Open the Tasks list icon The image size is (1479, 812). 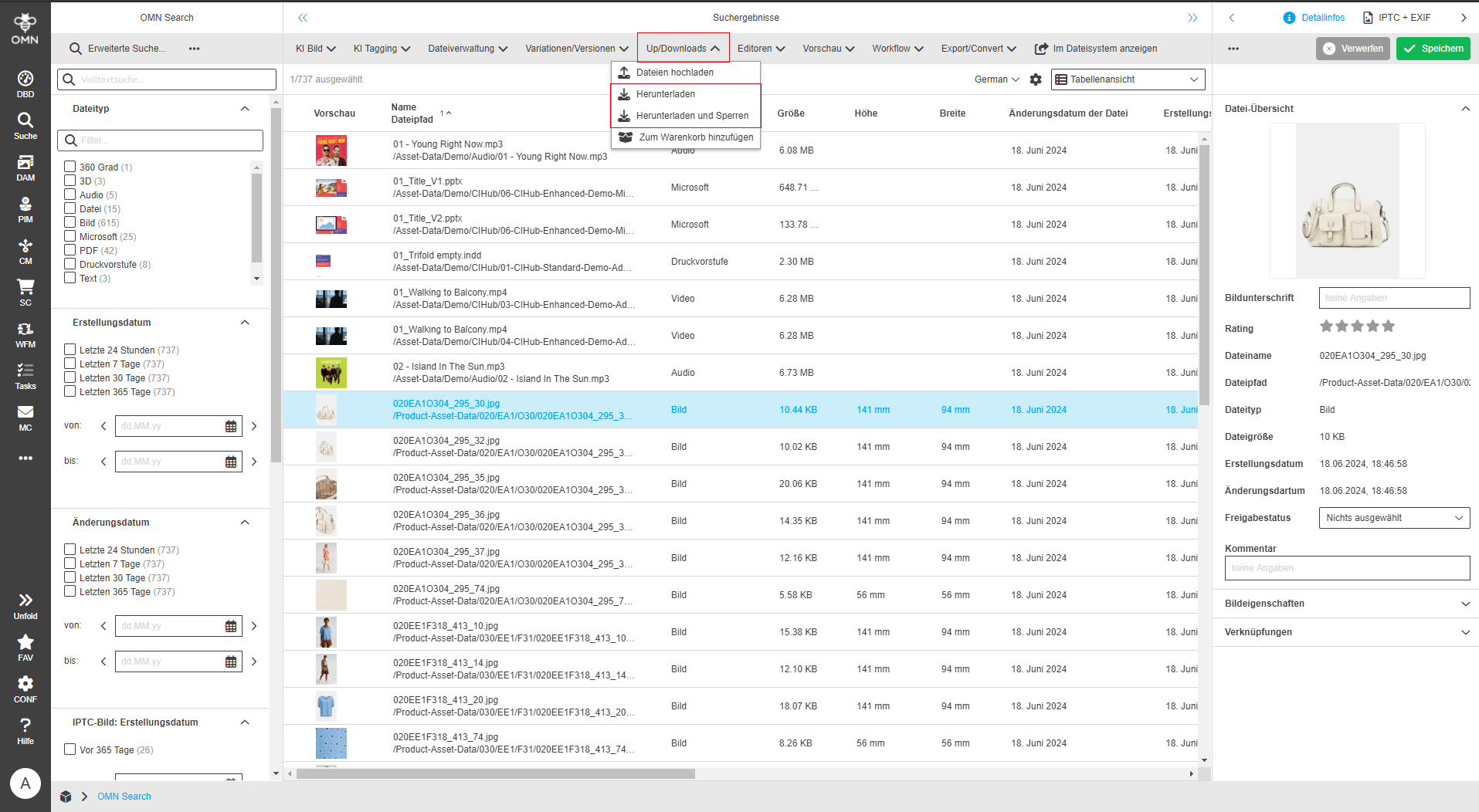coord(25,375)
